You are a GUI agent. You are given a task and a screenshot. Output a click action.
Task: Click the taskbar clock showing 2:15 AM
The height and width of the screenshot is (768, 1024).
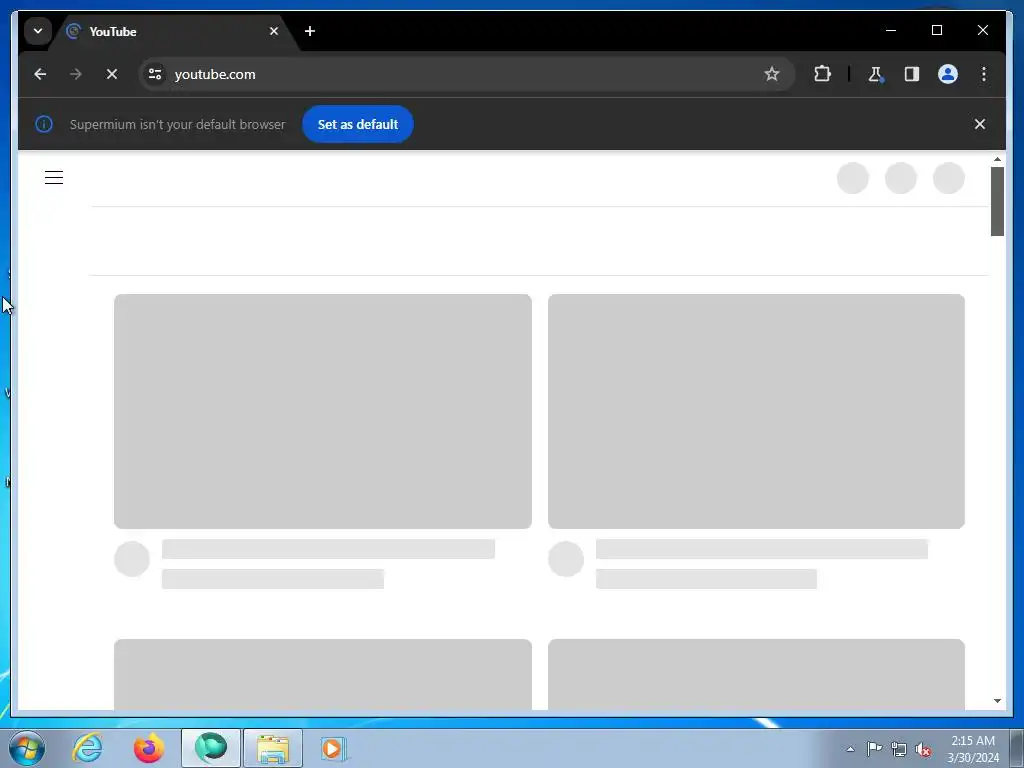[973, 748]
